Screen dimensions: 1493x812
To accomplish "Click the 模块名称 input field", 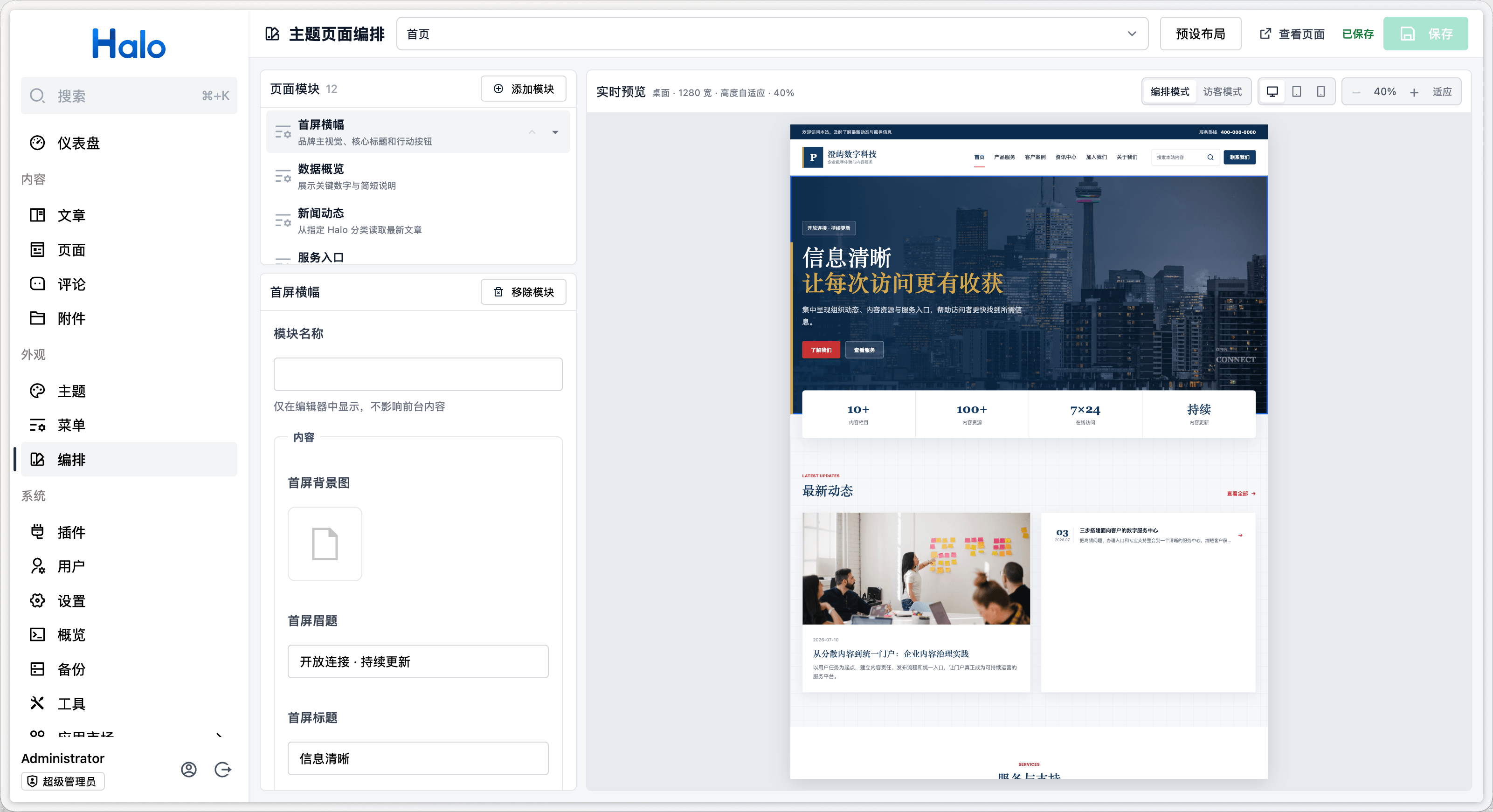I will (x=418, y=374).
